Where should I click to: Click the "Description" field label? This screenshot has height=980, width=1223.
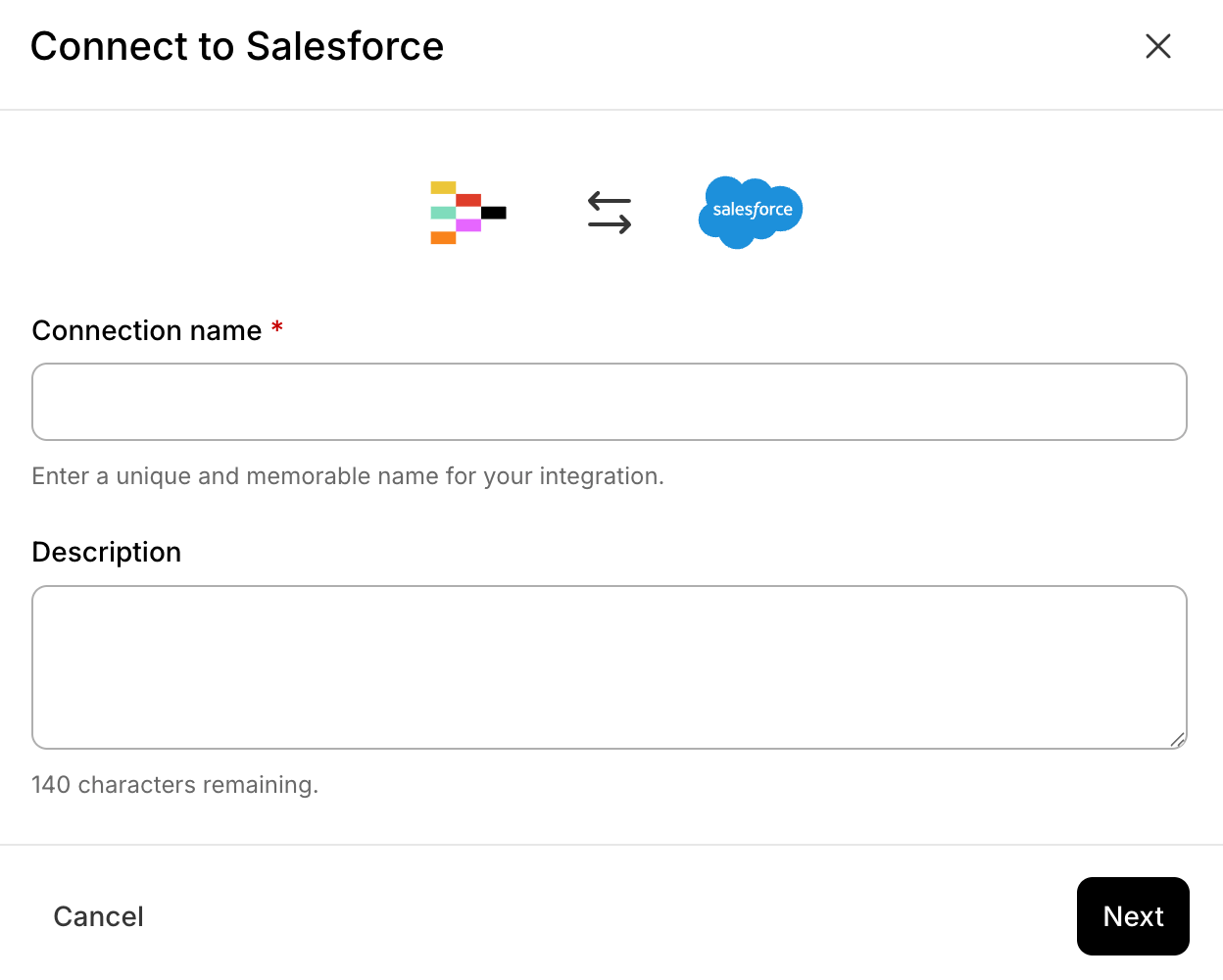[107, 553]
